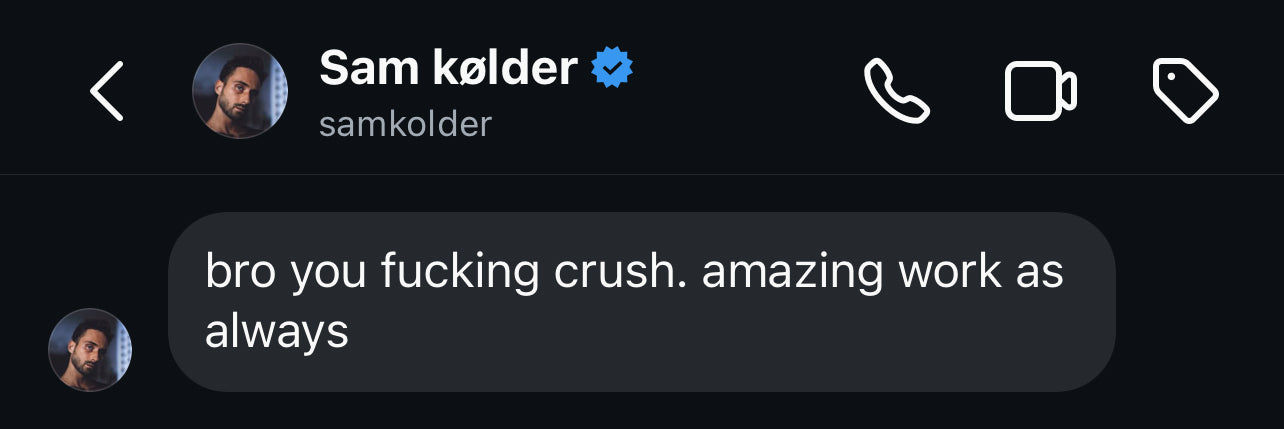Return to the inbox with the back arrow
The image size is (1284, 429).
[107, 91]
